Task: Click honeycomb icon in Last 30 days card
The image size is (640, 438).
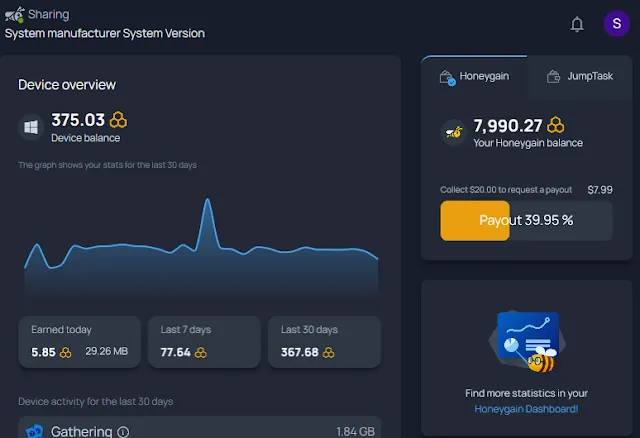Action: click(x=328, y=352)
